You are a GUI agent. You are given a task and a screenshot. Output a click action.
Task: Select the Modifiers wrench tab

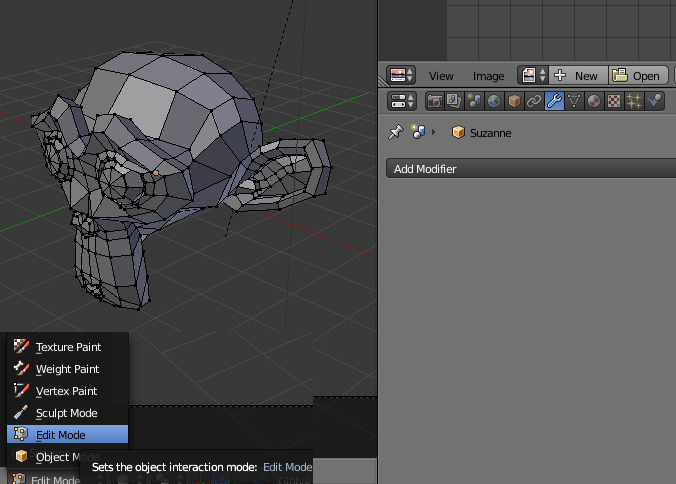[x=554, y=101]
